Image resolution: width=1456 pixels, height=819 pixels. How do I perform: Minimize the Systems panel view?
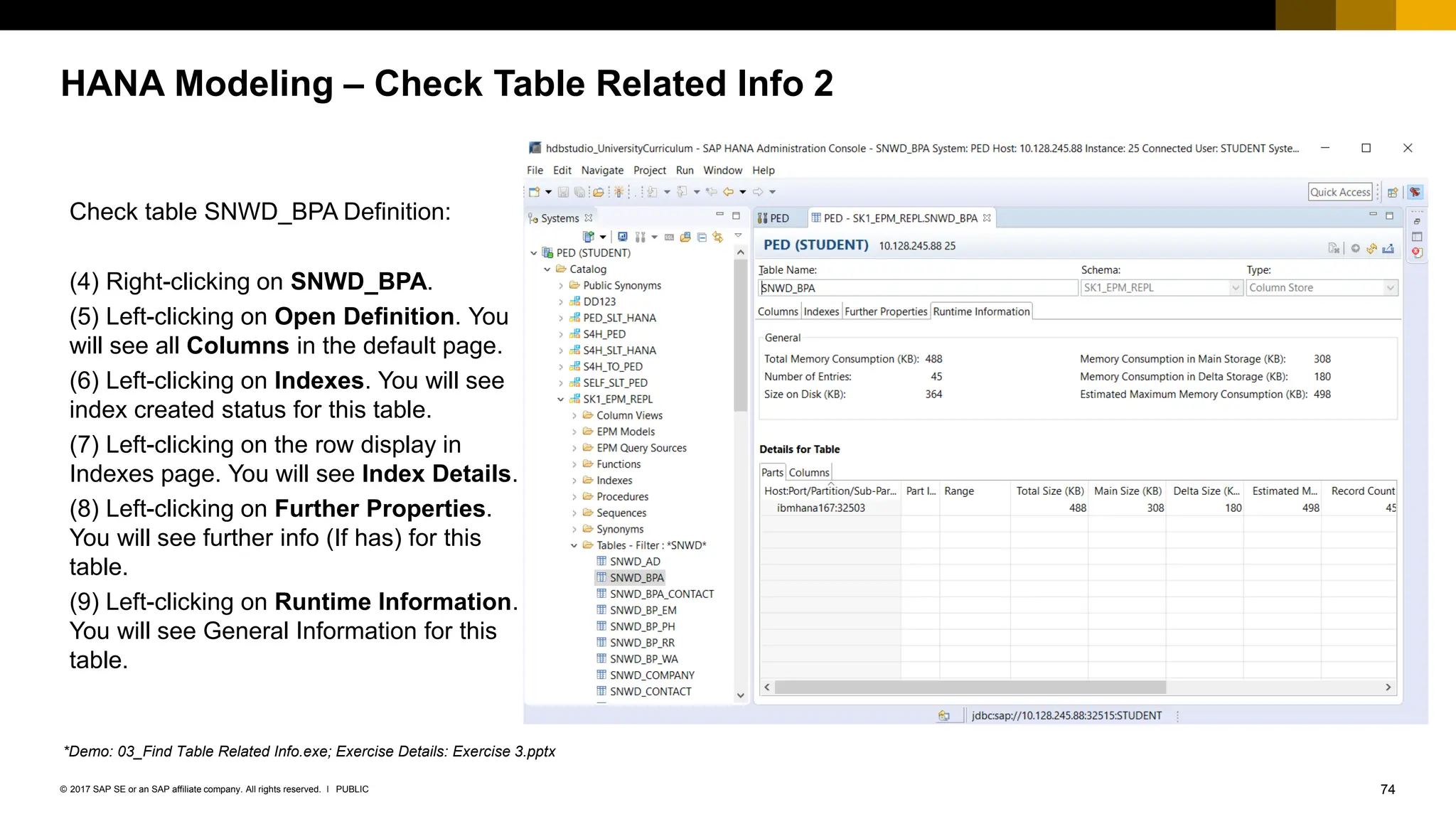click(719, 215)
